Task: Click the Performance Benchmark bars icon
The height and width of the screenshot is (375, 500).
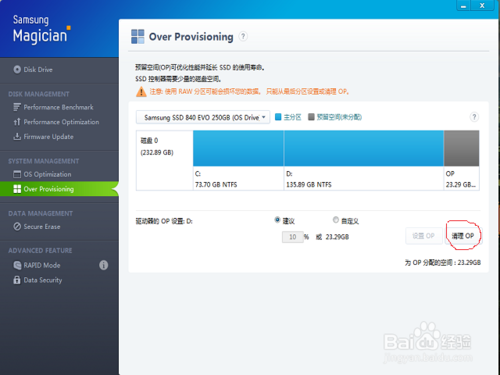Action: [x=17, y=107]
